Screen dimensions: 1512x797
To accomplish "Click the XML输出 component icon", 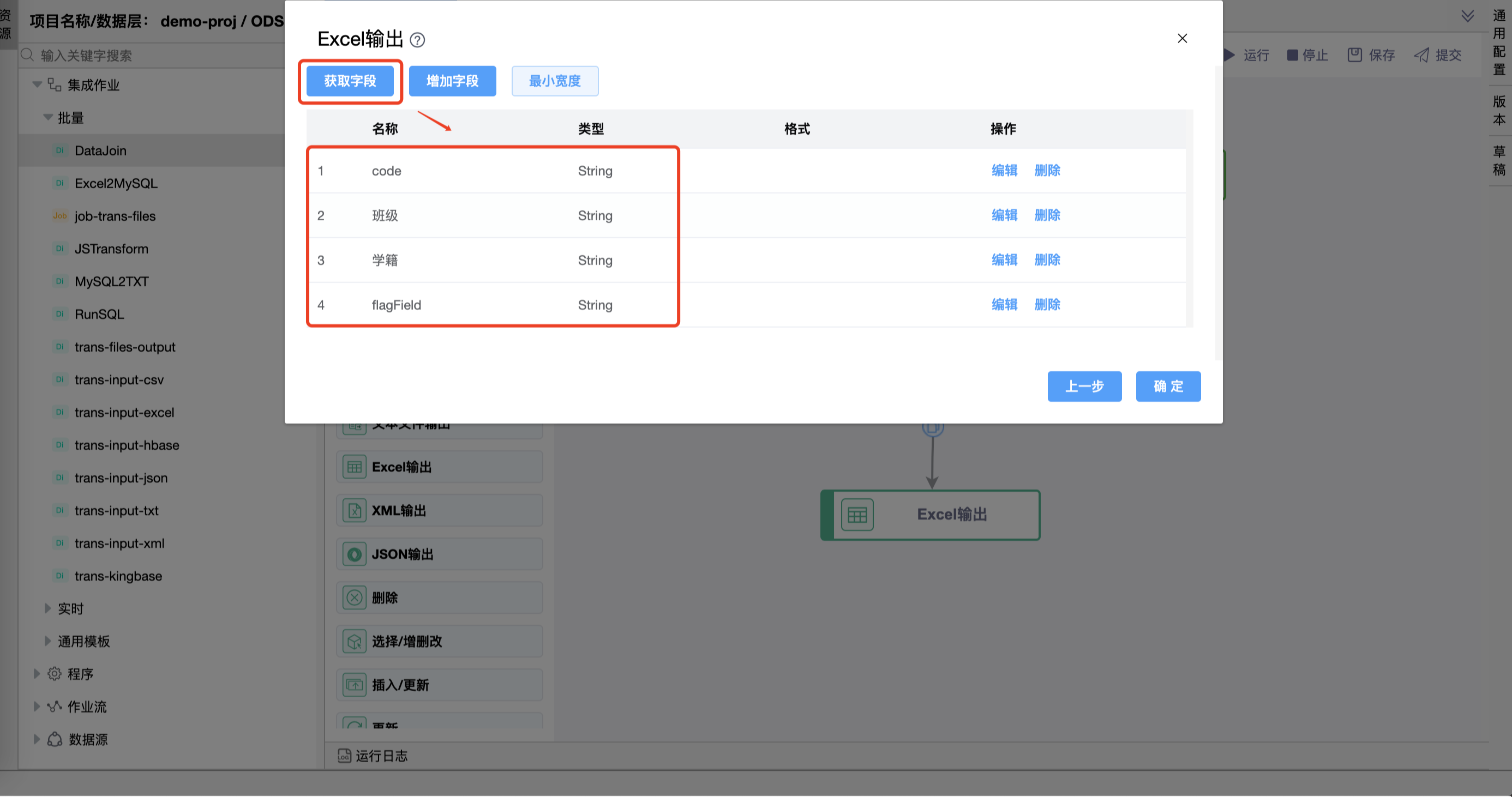I will pyautogui.click(x=355, y=511).
